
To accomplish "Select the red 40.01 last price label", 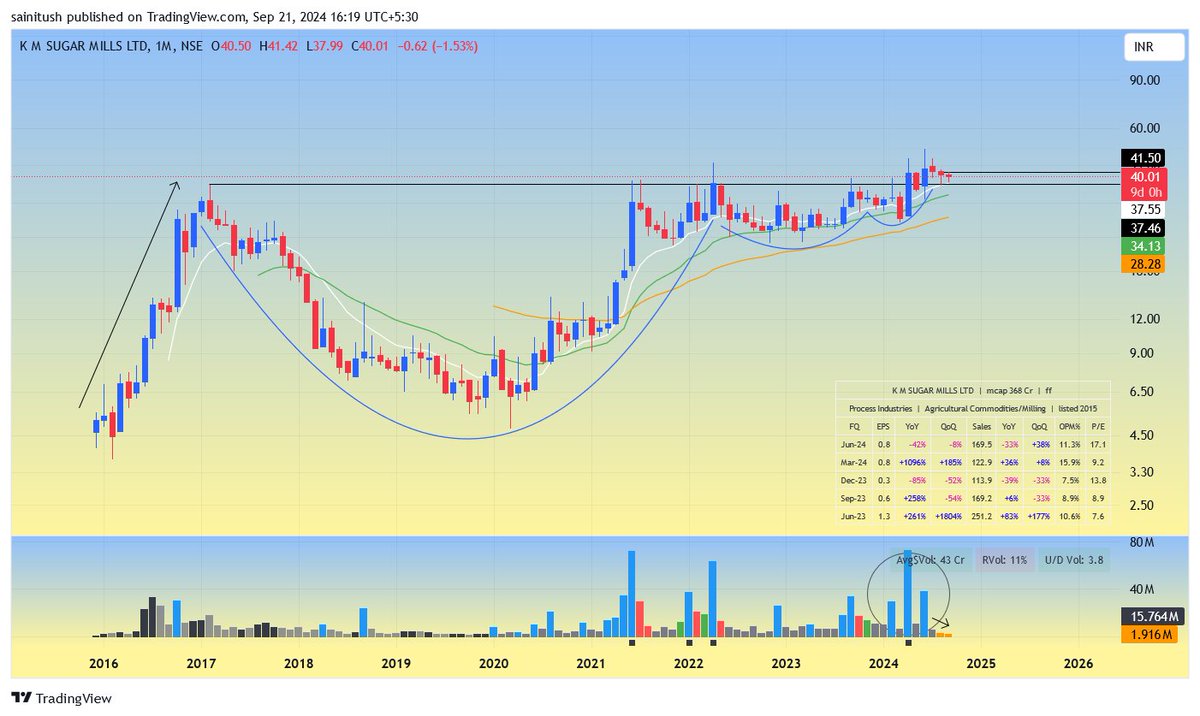I will point(1145,176).
